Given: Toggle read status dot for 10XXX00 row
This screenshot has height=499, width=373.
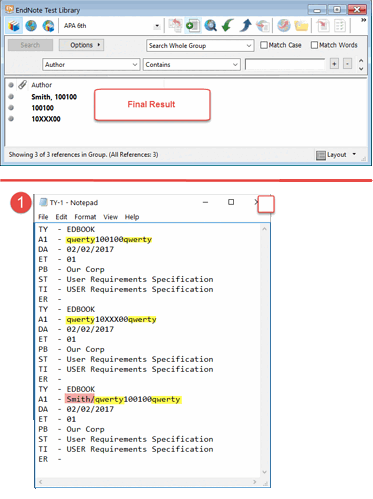Looking at the screenshot, I should click(11, 119).
